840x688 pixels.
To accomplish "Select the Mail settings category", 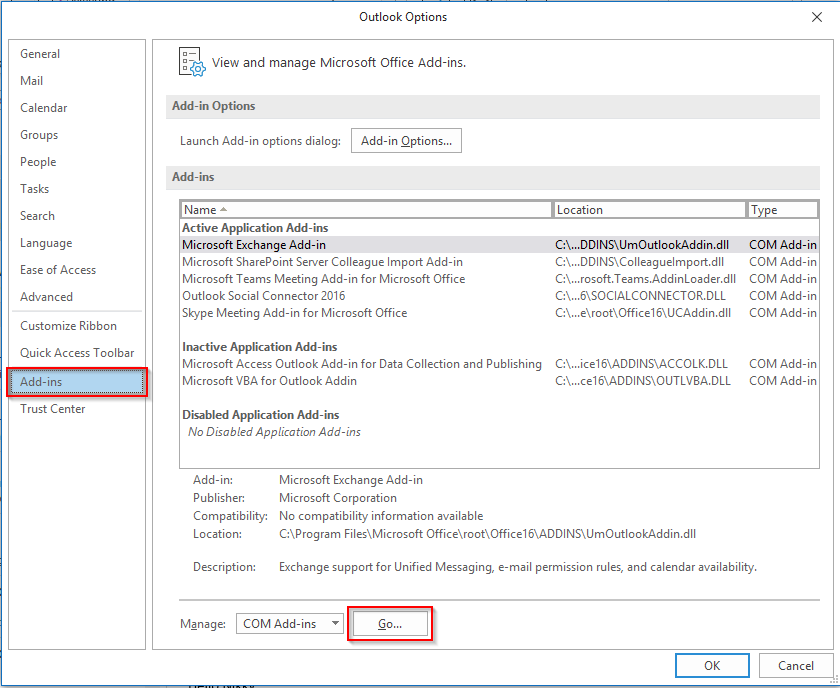I will 31,80.
